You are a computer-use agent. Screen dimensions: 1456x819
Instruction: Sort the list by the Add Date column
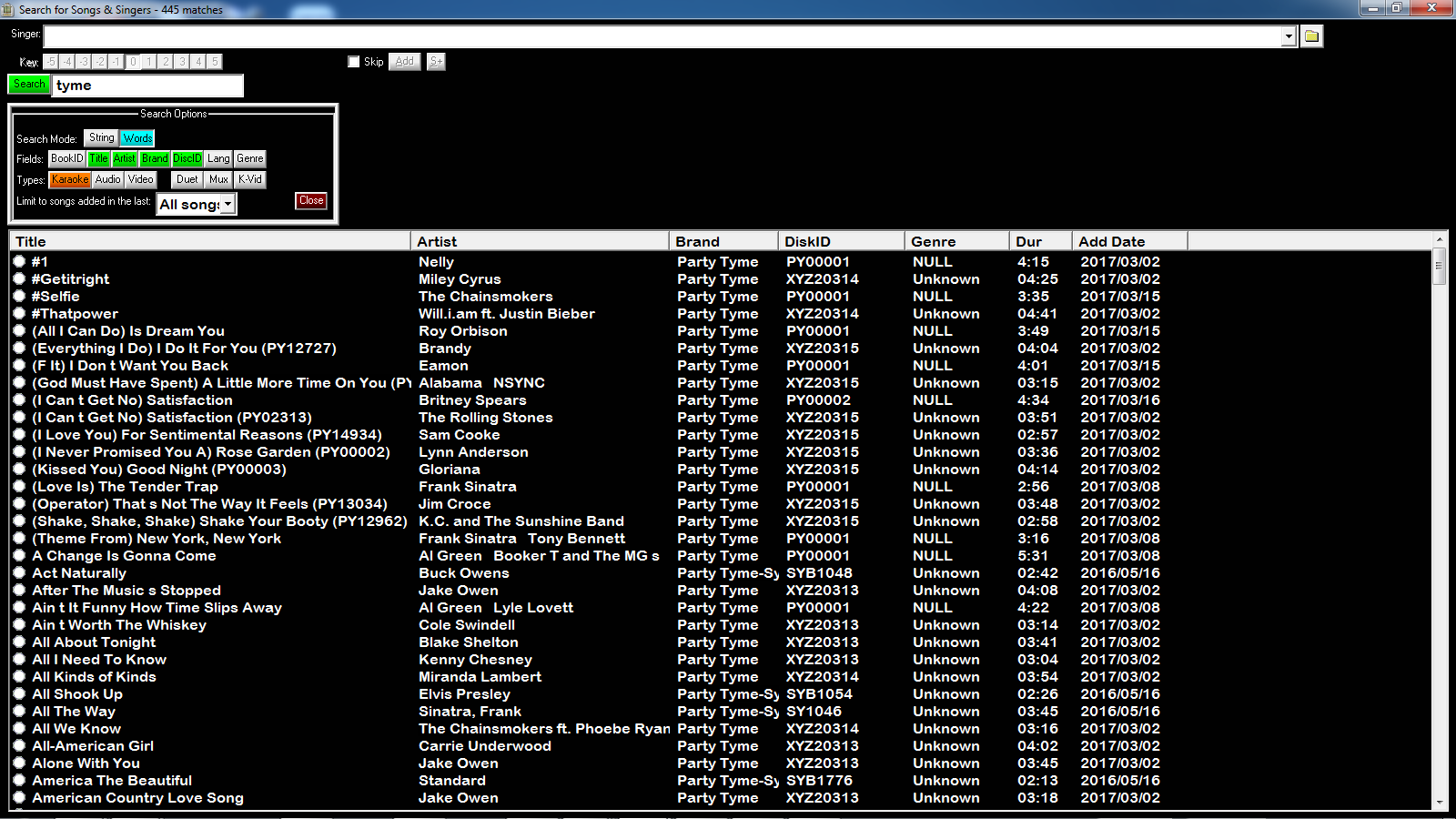1130,241
